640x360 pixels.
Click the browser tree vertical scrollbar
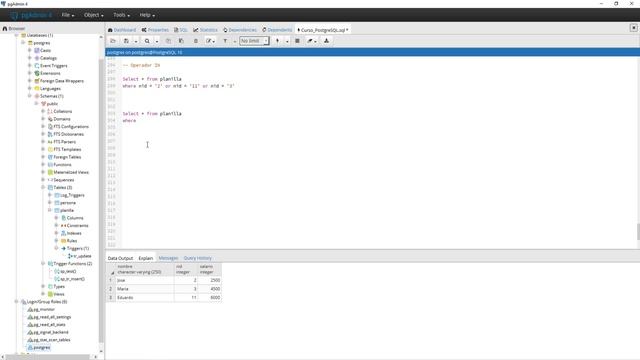pyautogui.click(x=101, y=200)
